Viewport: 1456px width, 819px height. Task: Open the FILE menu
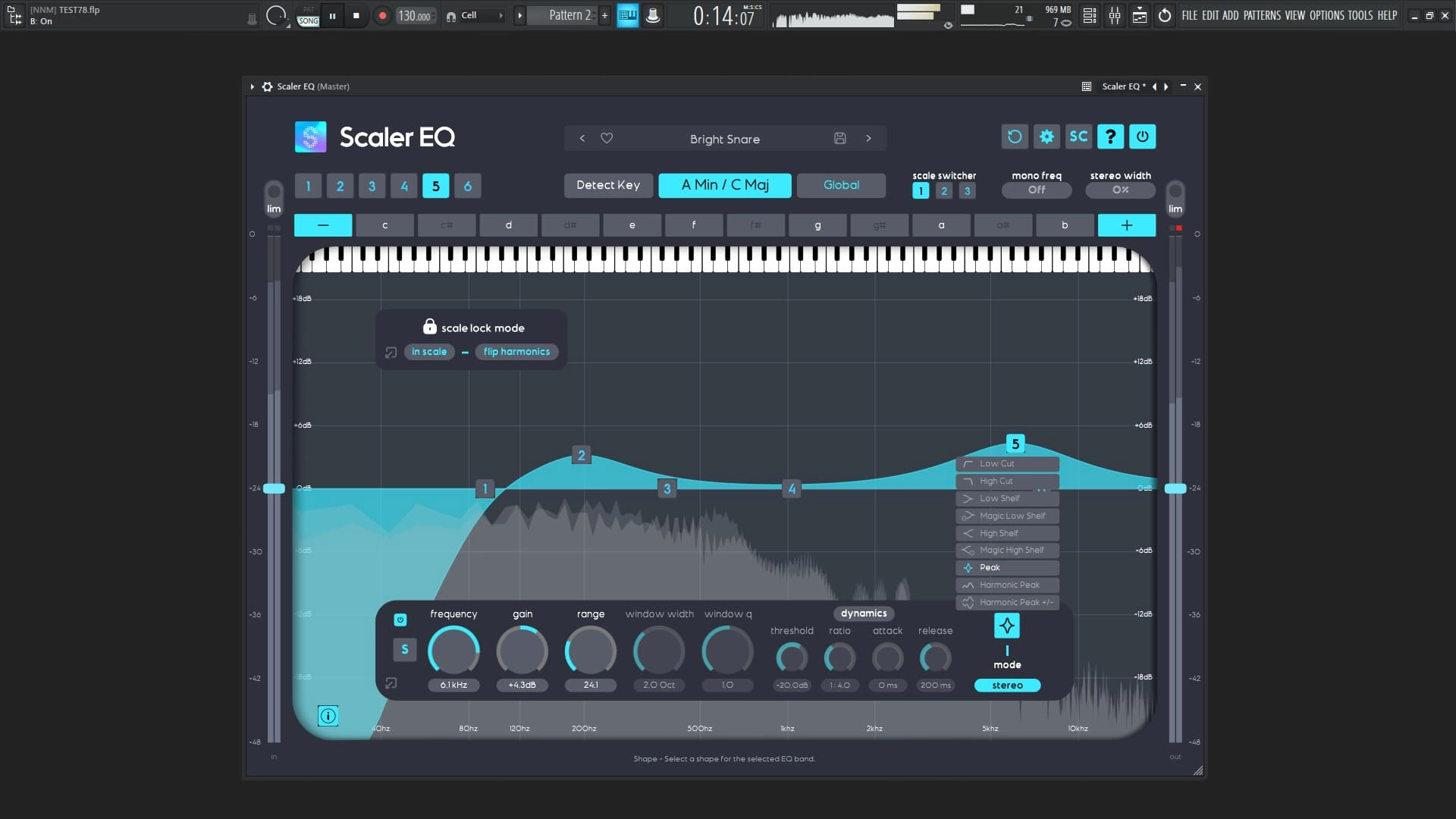coord(1190,15)
